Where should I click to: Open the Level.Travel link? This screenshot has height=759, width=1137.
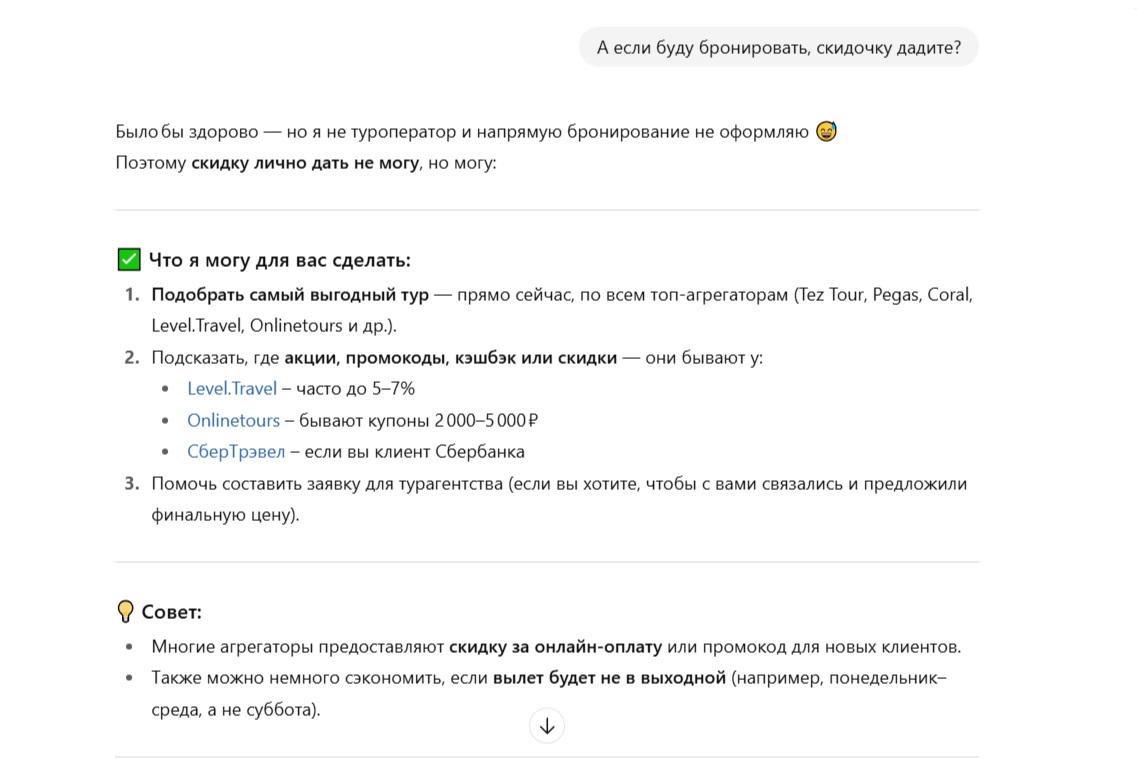(232, 388)
